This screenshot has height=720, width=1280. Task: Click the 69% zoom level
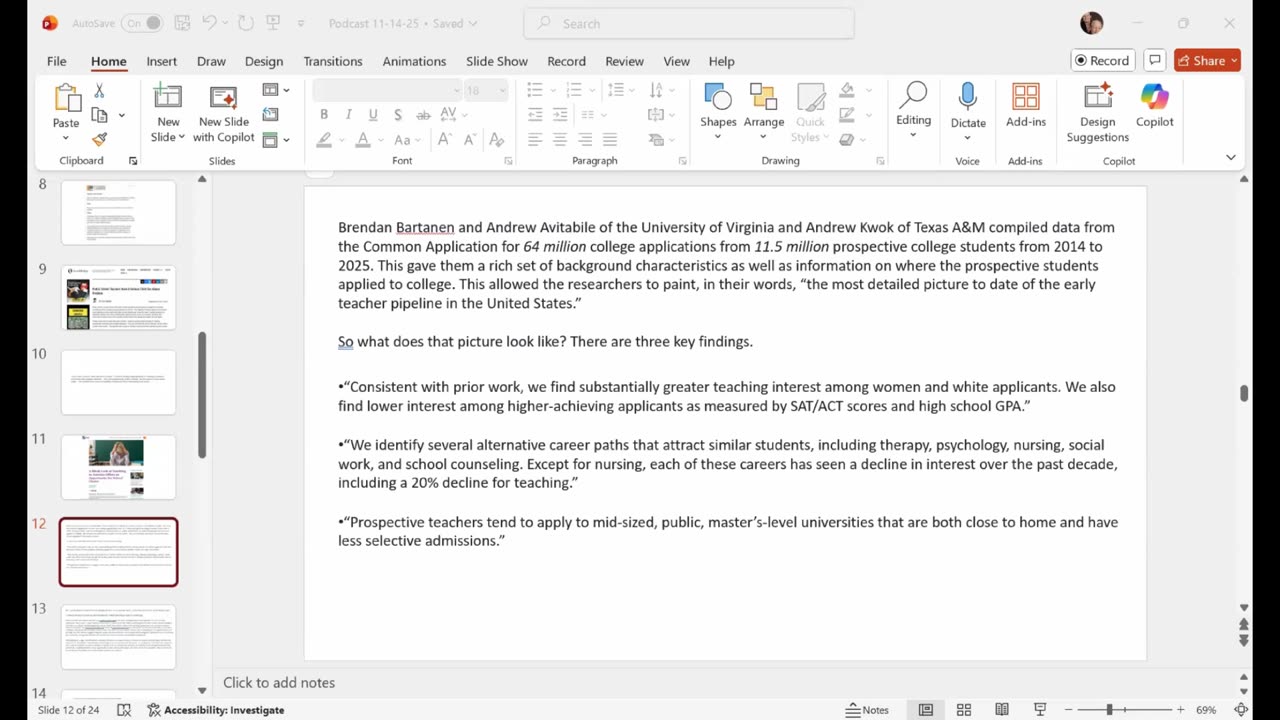(x=1206, y=710)
